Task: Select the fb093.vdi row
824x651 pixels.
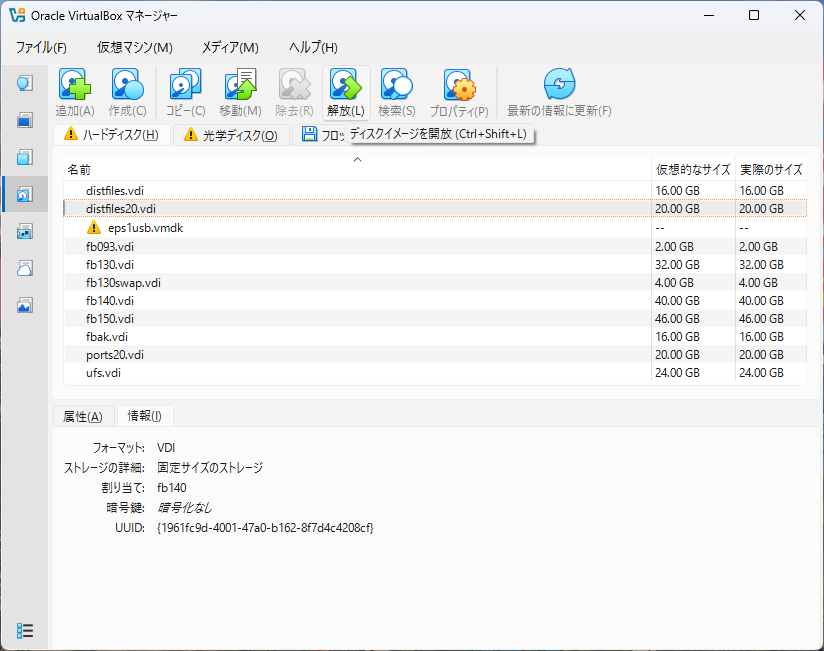Action: [435, 246]
